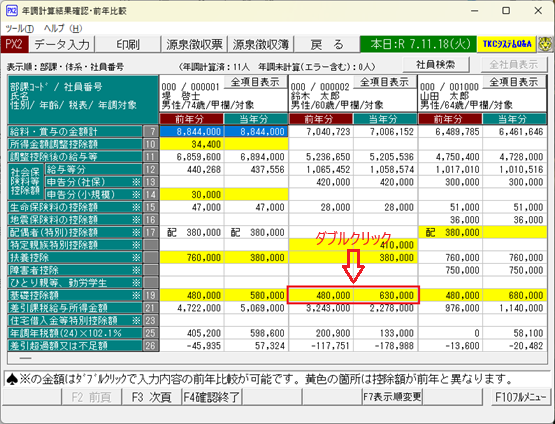Click the 堤 啓士 employee header
This screenshot has height=424, width=555.
(x=224, y=94)
